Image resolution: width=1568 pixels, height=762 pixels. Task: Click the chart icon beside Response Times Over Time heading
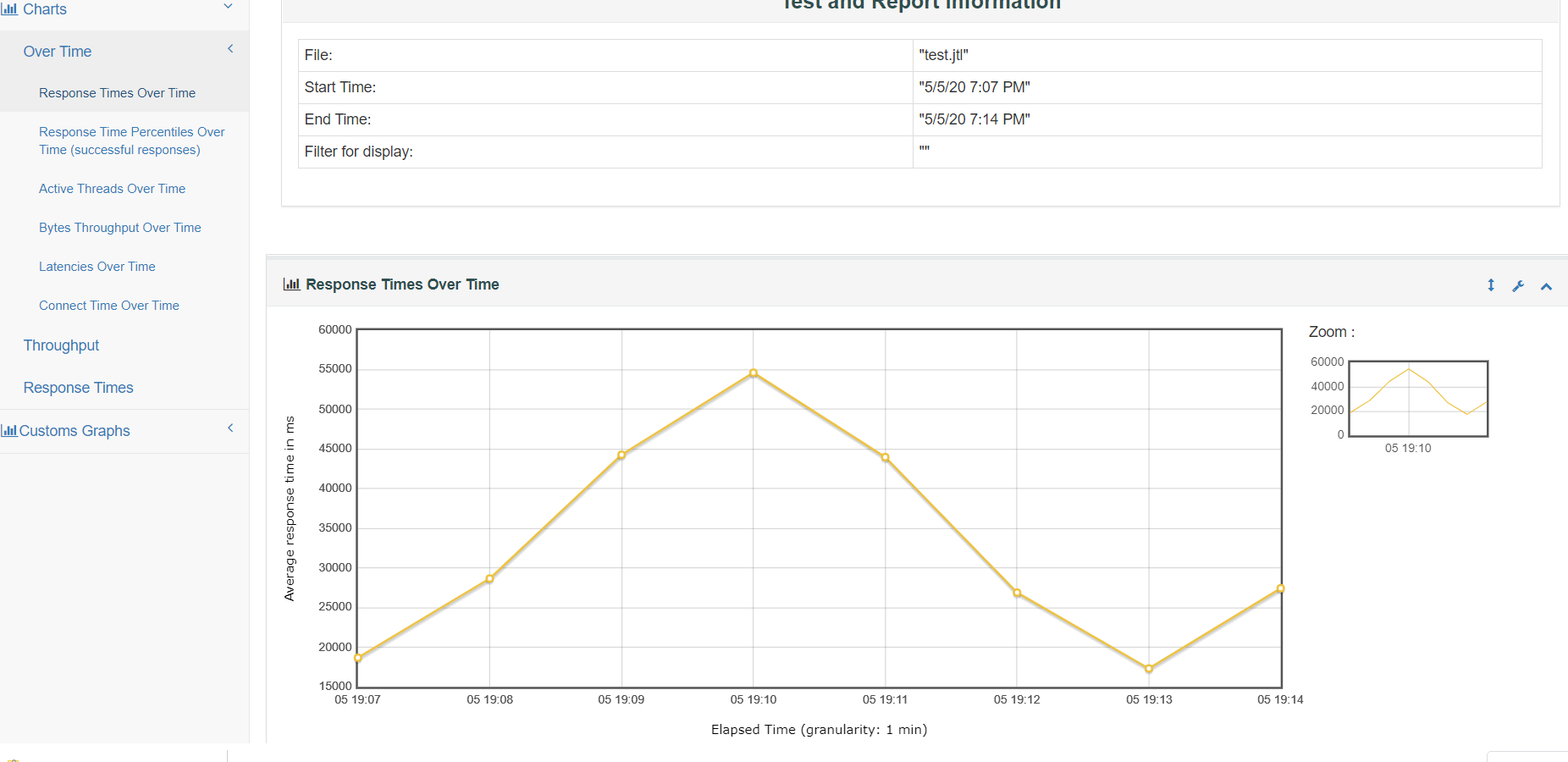click(291, 284)
